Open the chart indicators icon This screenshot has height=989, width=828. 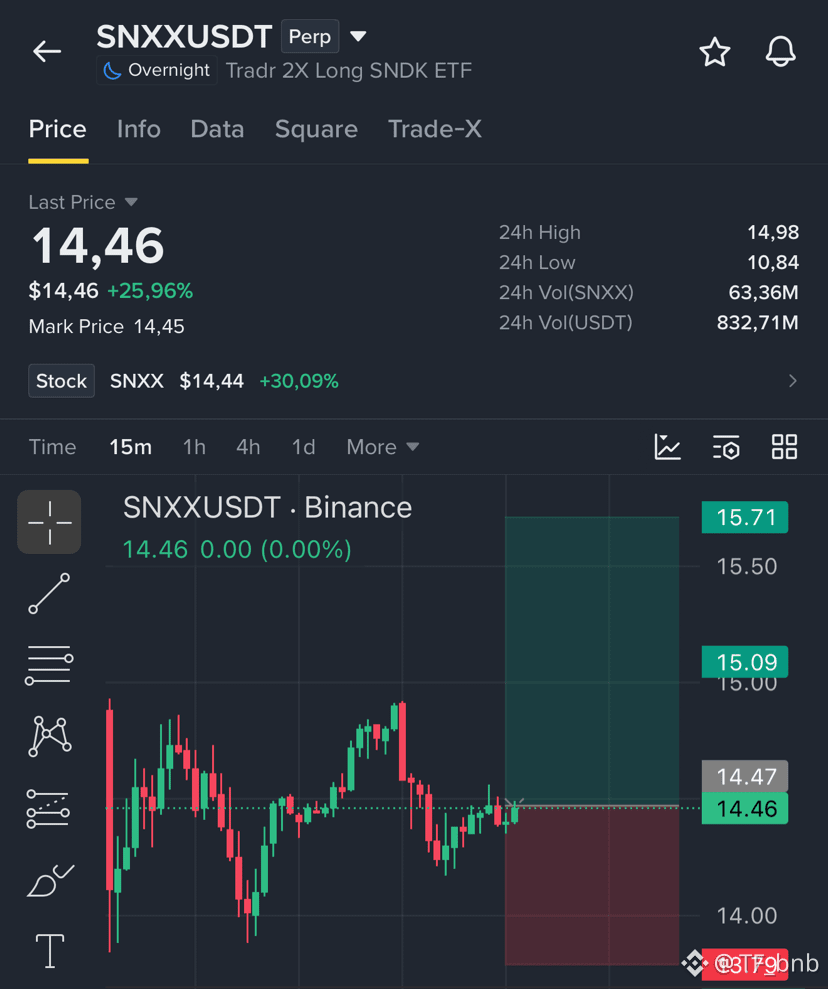(x=667, y=447)
